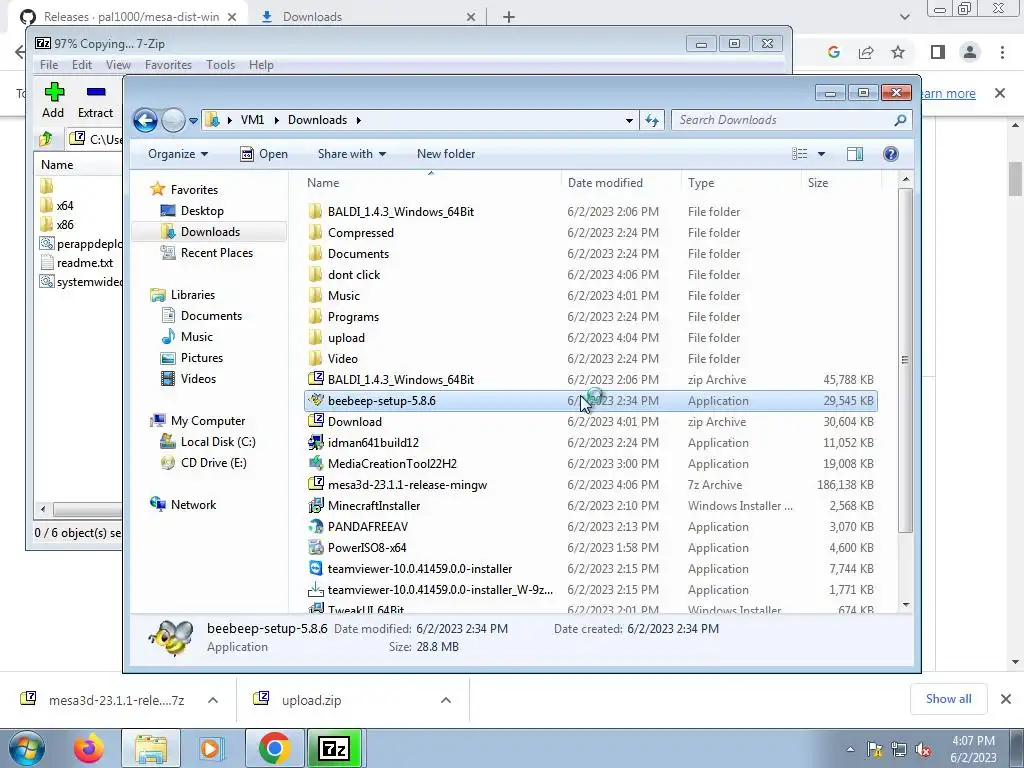The height and width of the screenshot is (768, 1024).
Task: Select CD Drive (E:) in sidebar
Action: click(x=214, y=463)
